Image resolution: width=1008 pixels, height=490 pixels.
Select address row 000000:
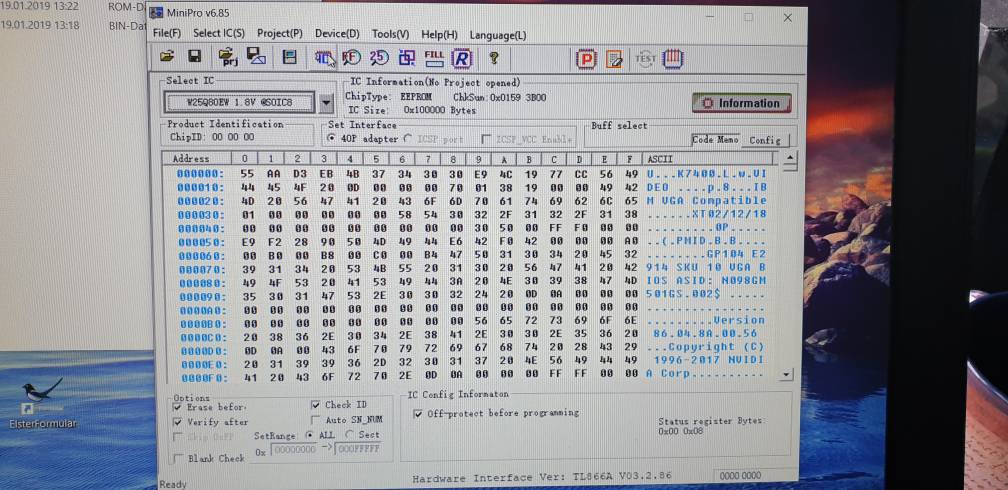pyautogui.click(x=200, y=174)
